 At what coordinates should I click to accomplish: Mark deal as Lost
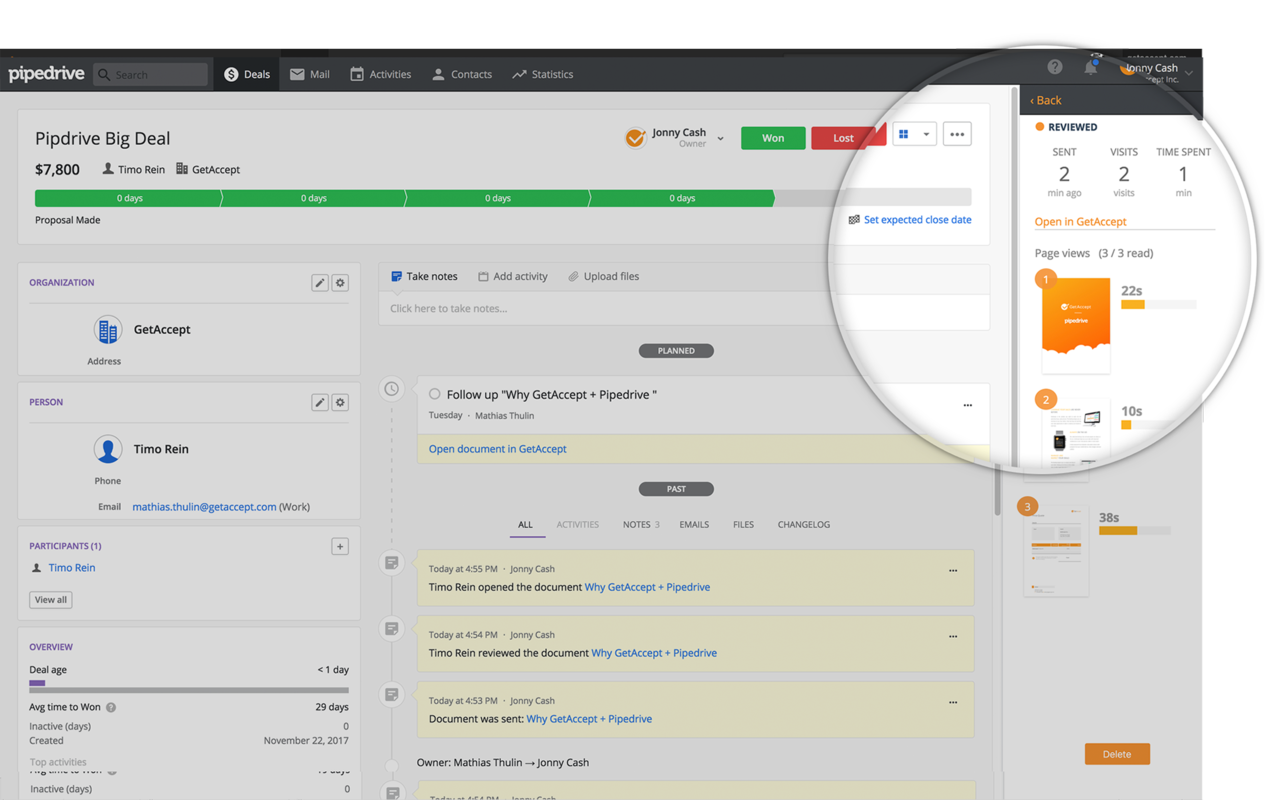point(843,138)
